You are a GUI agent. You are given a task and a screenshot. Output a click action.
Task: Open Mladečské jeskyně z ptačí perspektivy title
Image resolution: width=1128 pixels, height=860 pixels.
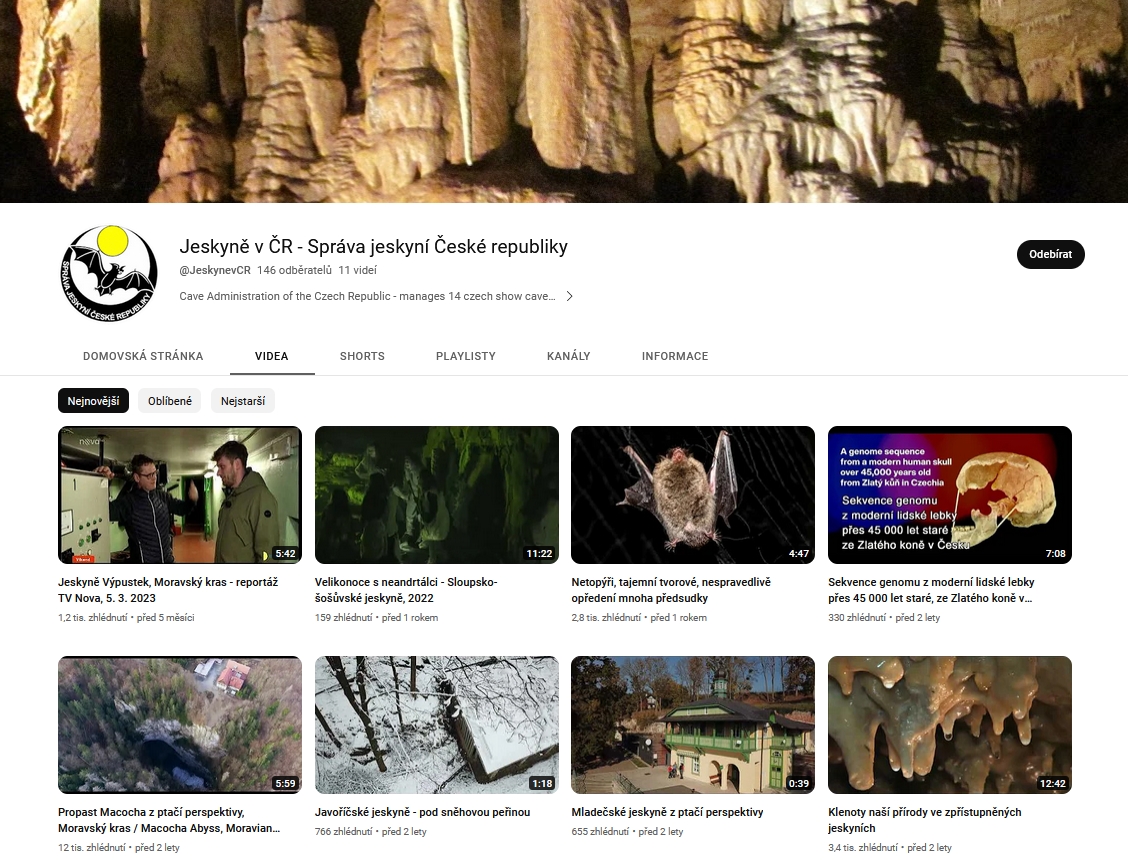[x=667, y=812]
